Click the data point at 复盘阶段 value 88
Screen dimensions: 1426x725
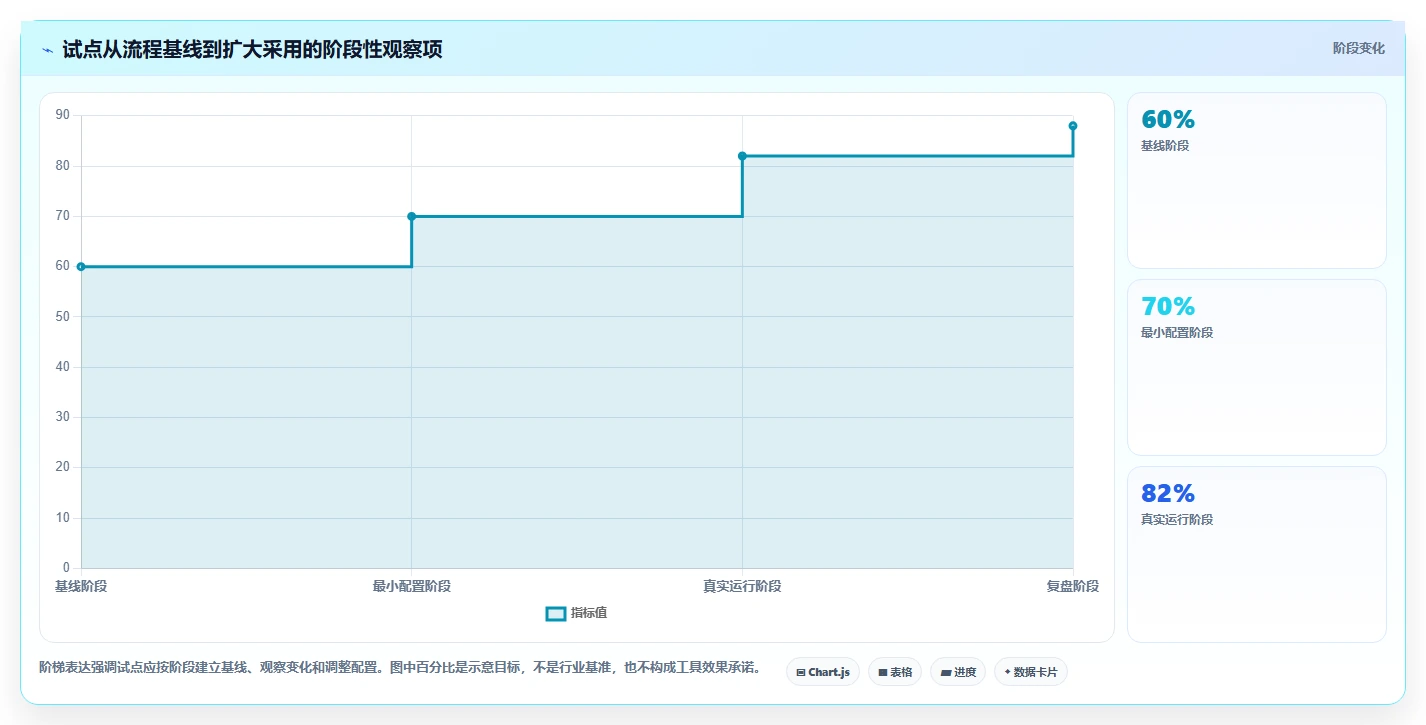tap(1073, 126)
